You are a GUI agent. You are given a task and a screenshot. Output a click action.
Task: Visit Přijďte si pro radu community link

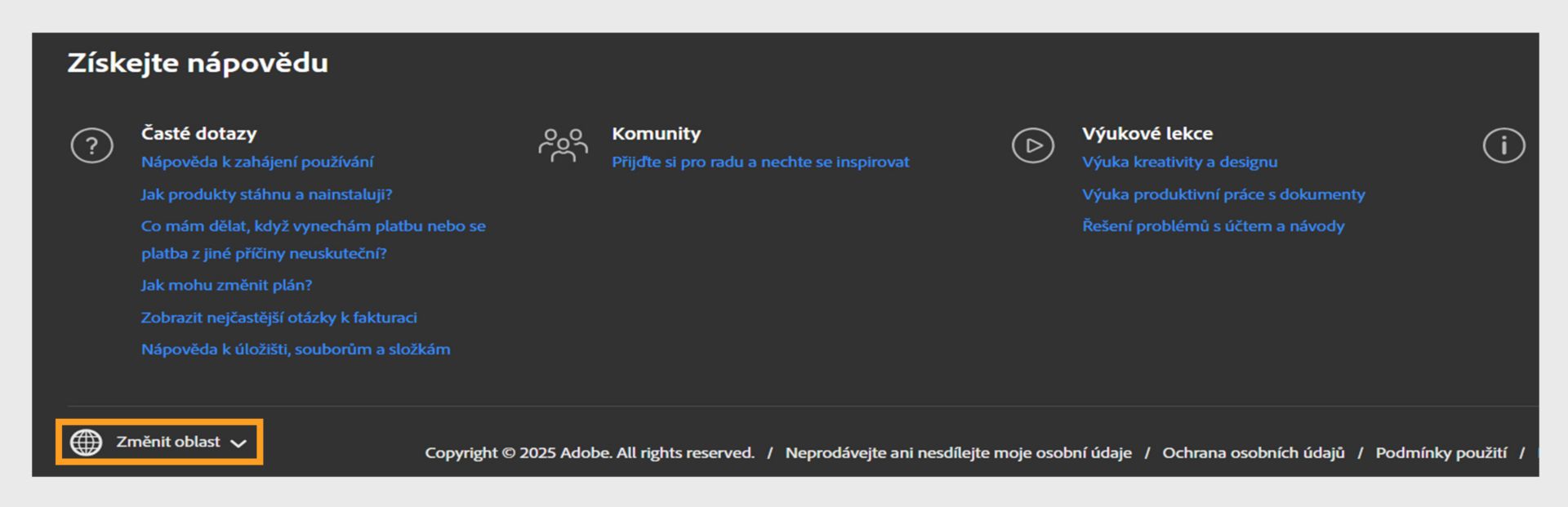pos(759,162)
